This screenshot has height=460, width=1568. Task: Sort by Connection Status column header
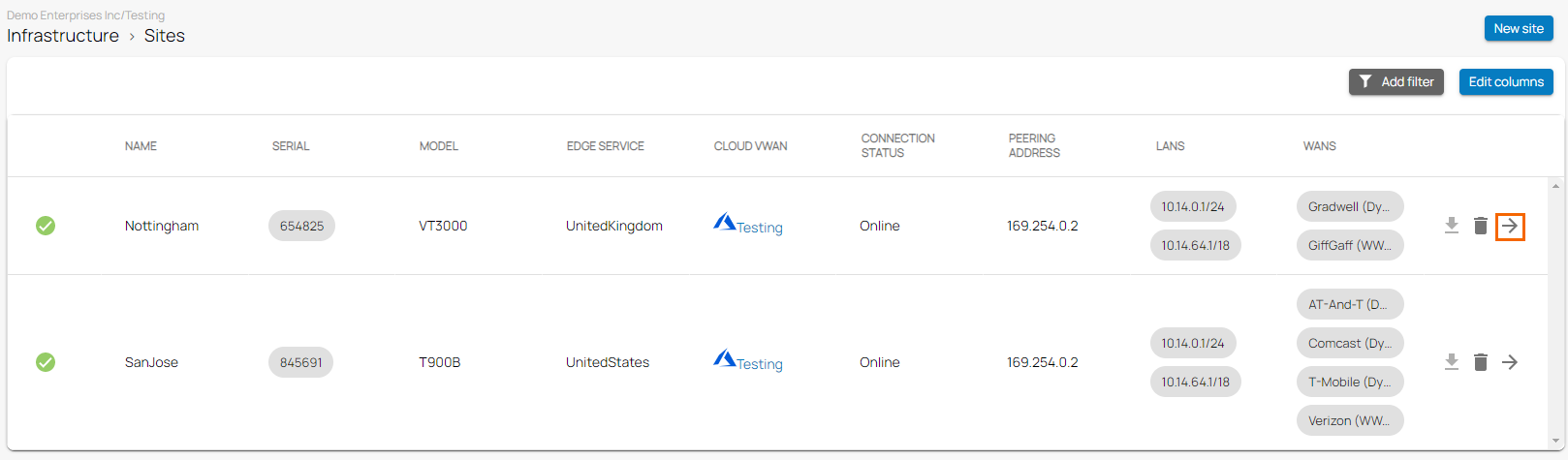click(x=897, y=146)
